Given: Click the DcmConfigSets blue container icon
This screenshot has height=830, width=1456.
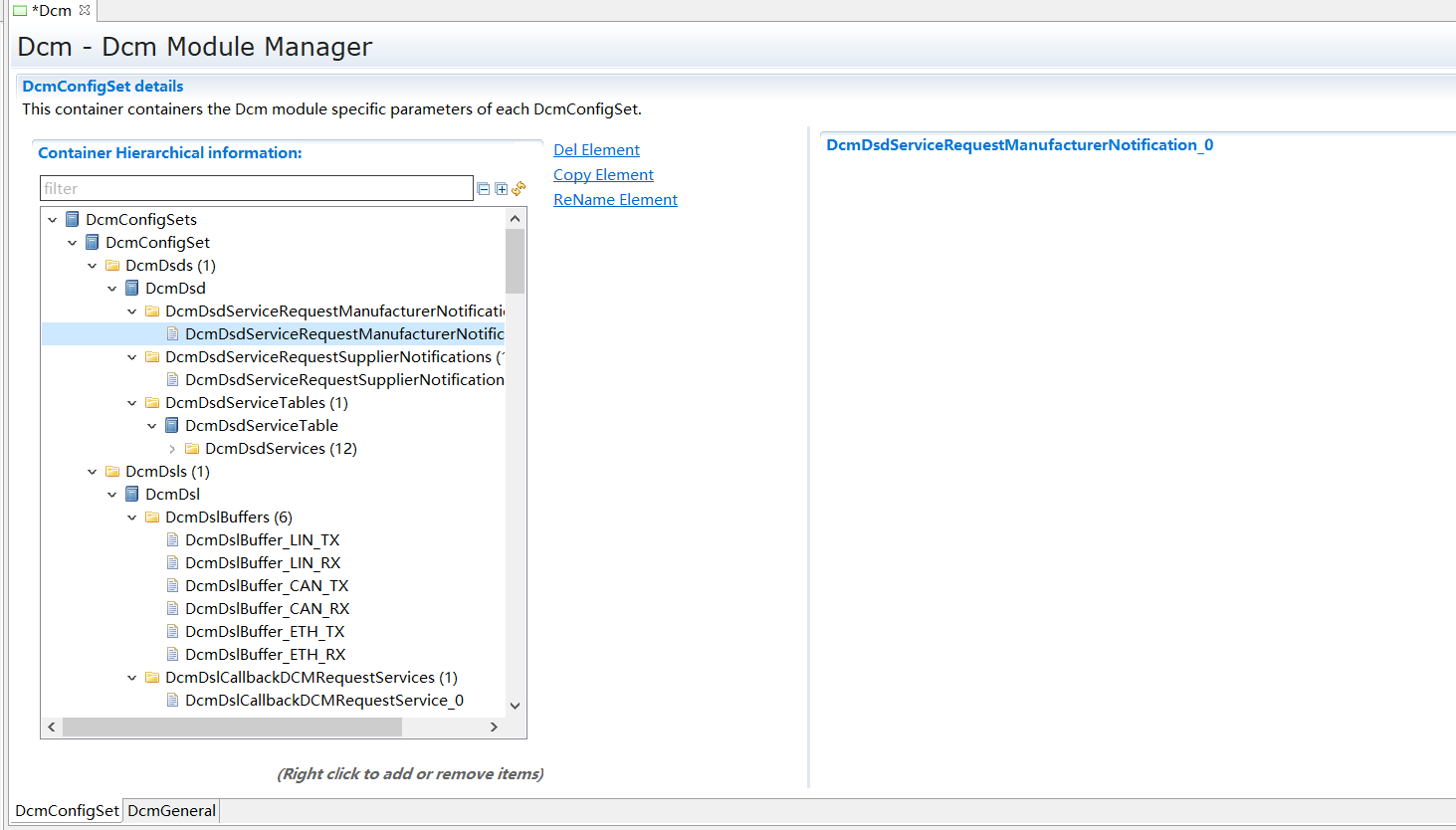Looking at the screenshot, I should (73, 219).
